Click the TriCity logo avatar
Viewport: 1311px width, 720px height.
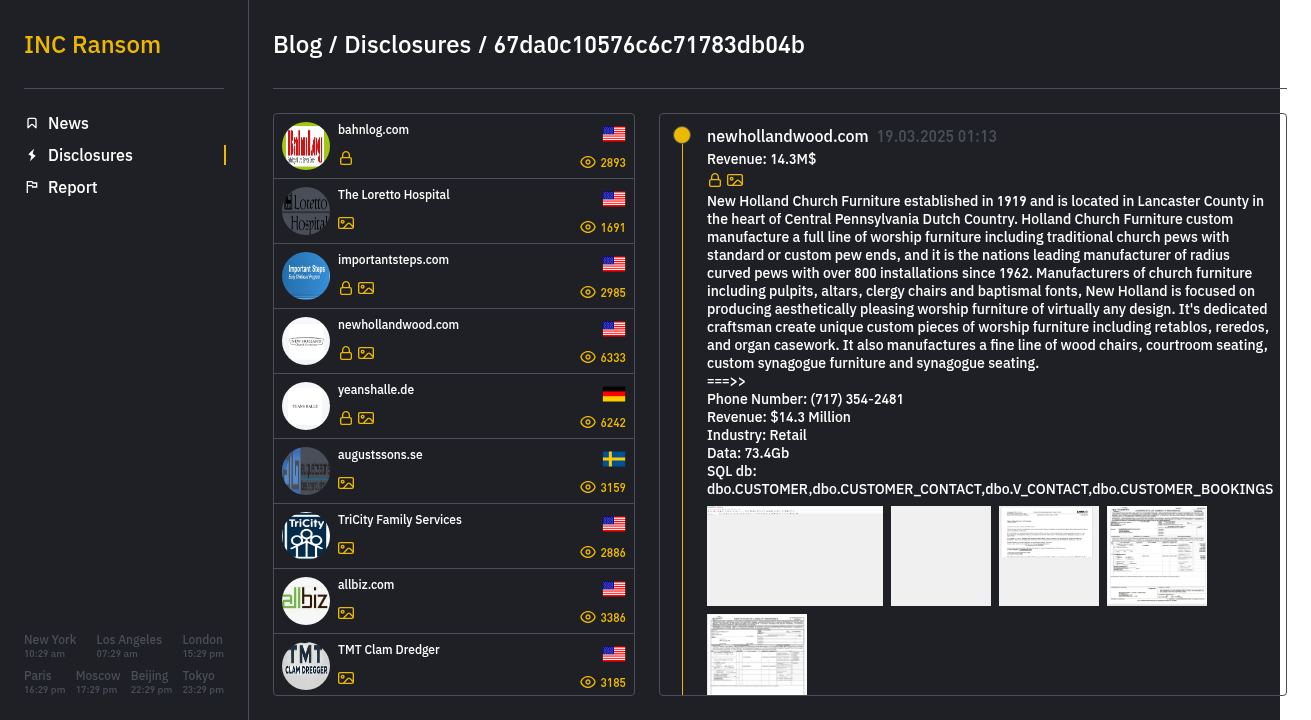(306, 536)
